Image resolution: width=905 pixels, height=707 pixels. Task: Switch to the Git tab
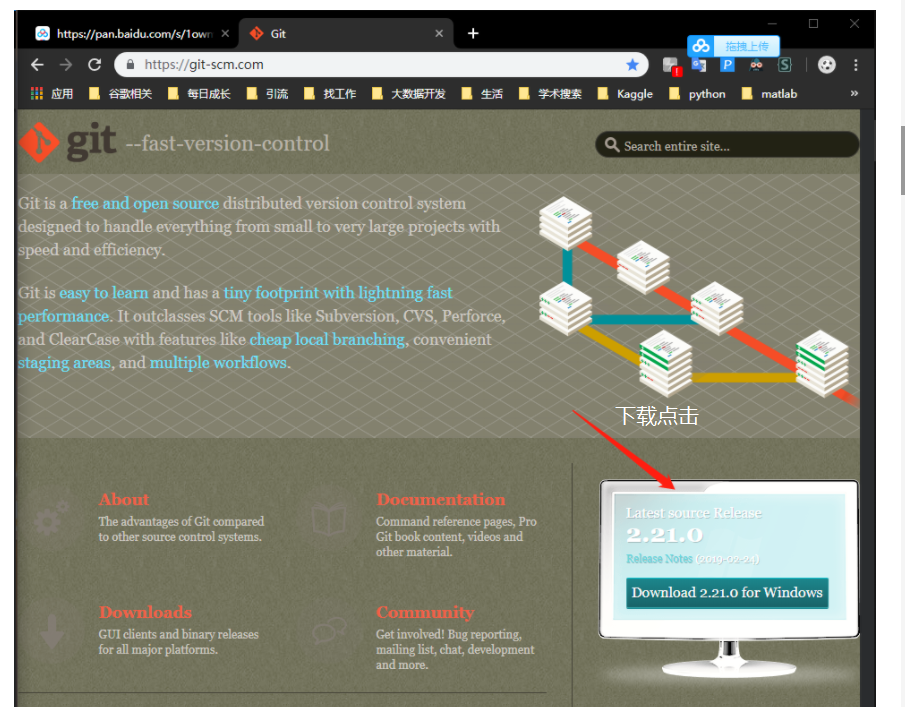pyautogui.click(x=344, y=33)
